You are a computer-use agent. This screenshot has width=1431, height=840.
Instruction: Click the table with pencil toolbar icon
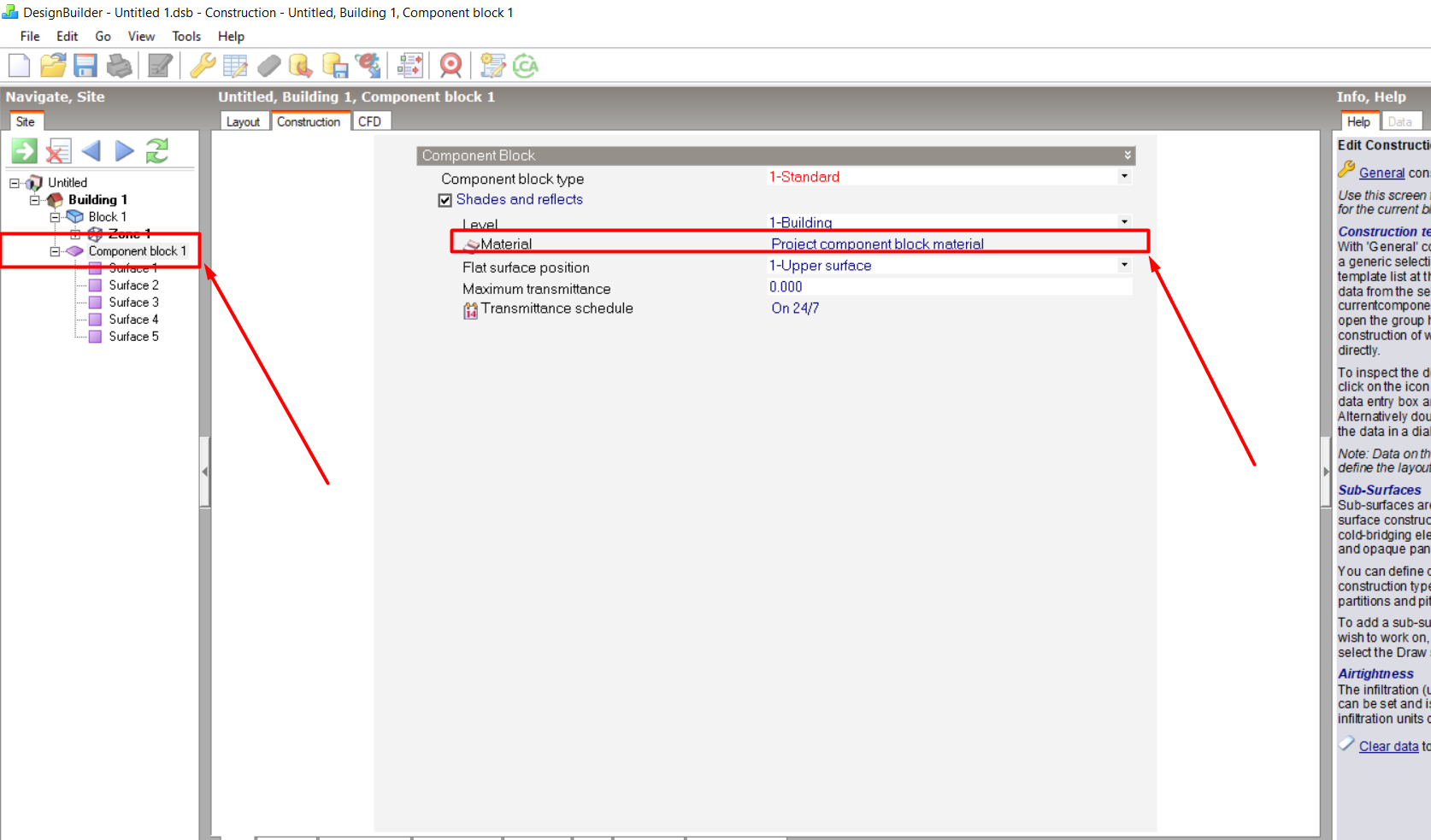tap(235, 66)
